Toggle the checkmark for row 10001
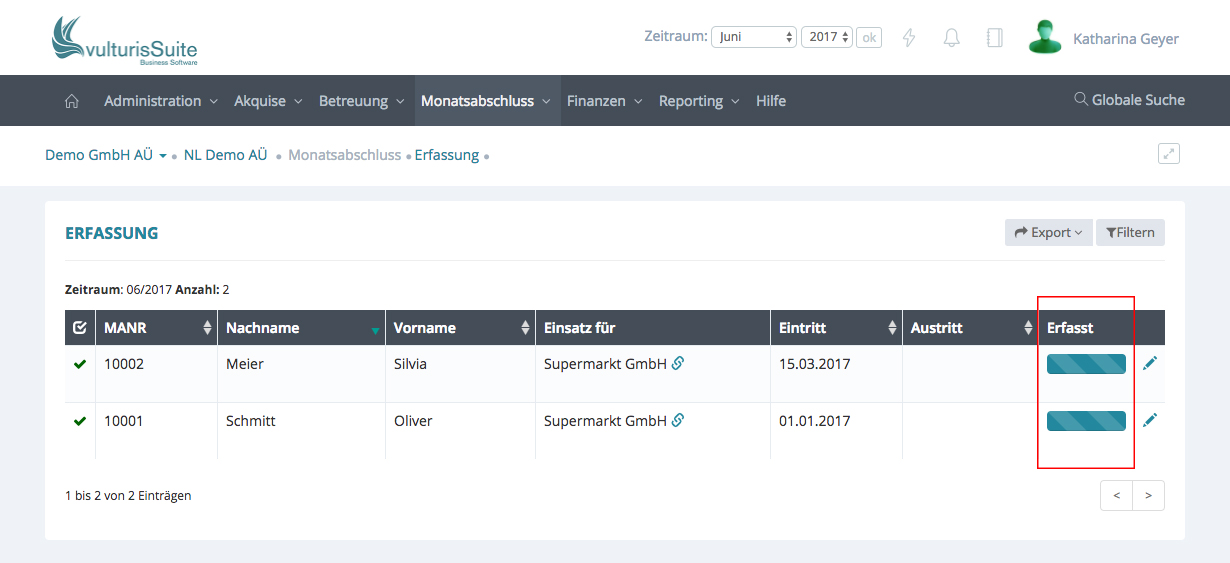Image resolution: width=1230 pixels, height=563 pixels. [x=80, y=421]
